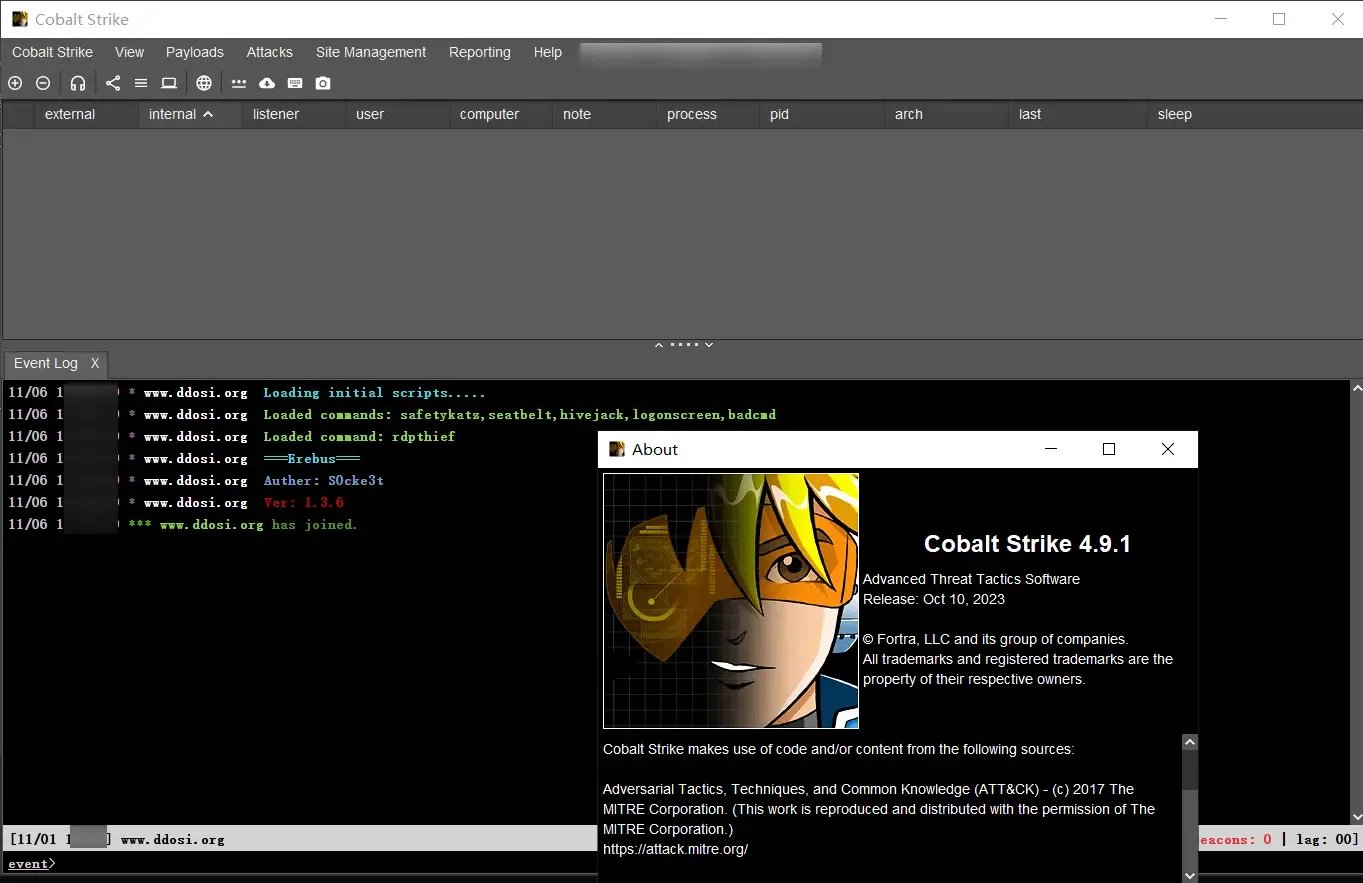The height and width of the screenshot is (883, 1363).
Task: Select the Event Log tab
Action: pos(46,363)
